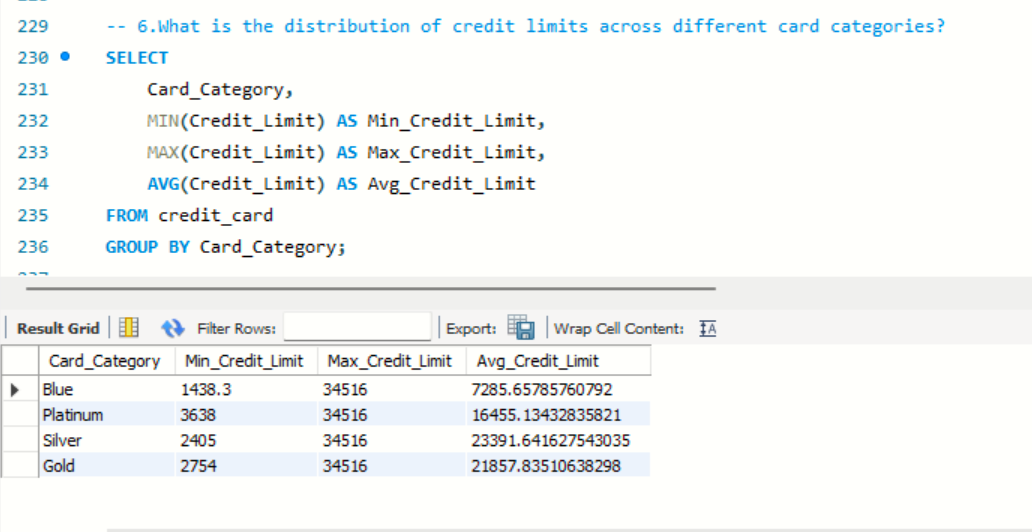Image resolution: width=1032 pixels, height=532 pixels.
Task: Place cursor on GROUP BY Card_Category line
Action: (226, 247)
